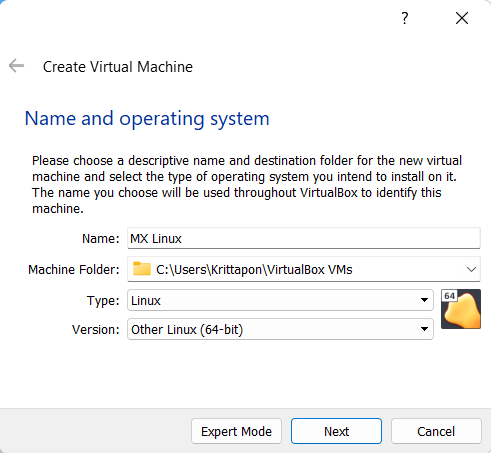Click the 64-bit OS type icon
This screenshot has height=453, width=491.
[x=461, y=309]
